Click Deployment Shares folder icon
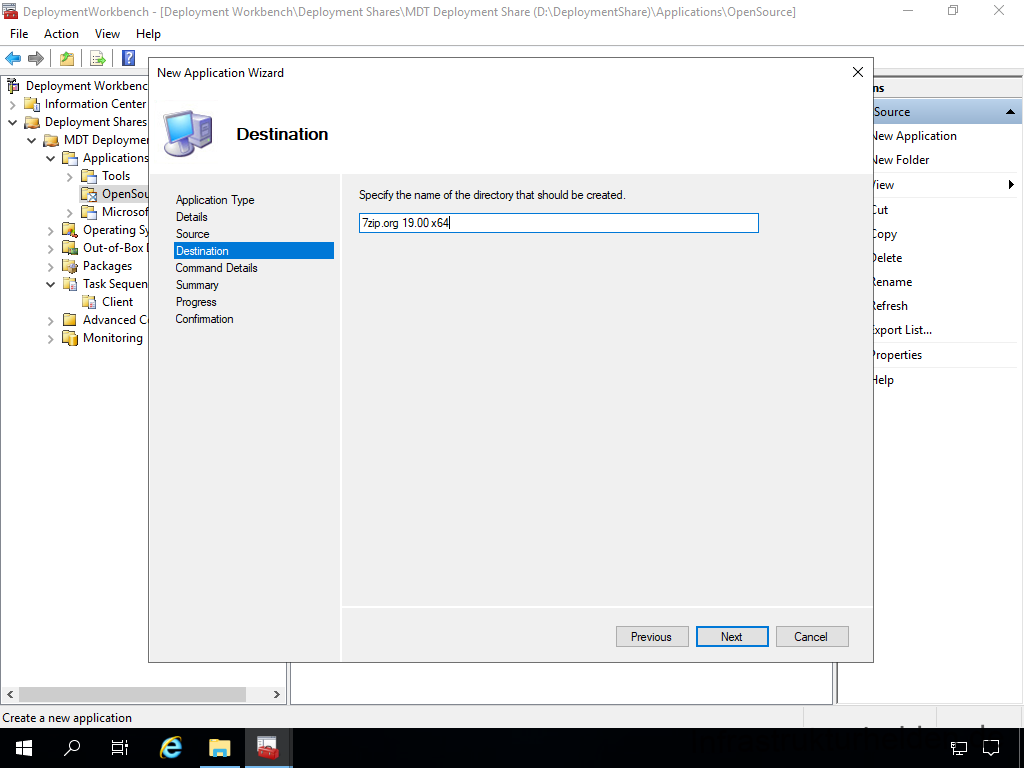1024x768 pixels. pos(32,122)
